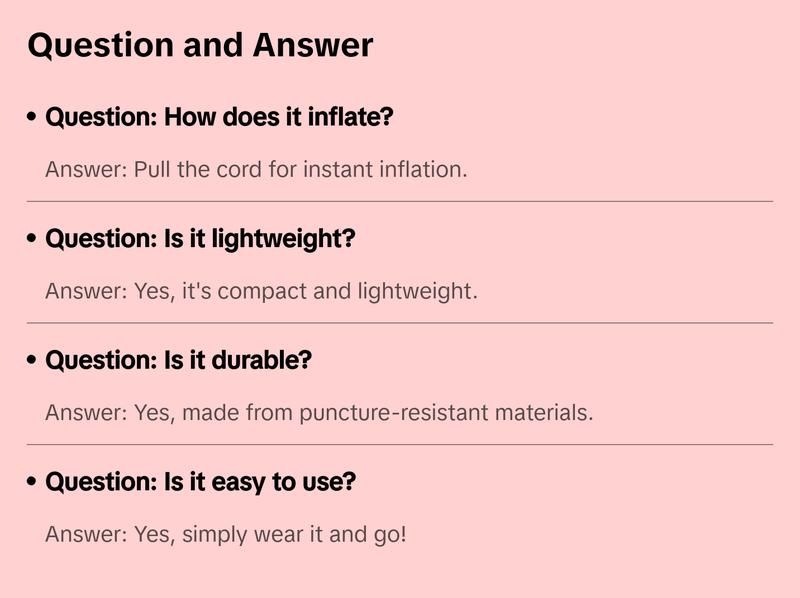
Task: Click the divider line below the durable answer
Action: pyautogui.click(x=400, y=444)
